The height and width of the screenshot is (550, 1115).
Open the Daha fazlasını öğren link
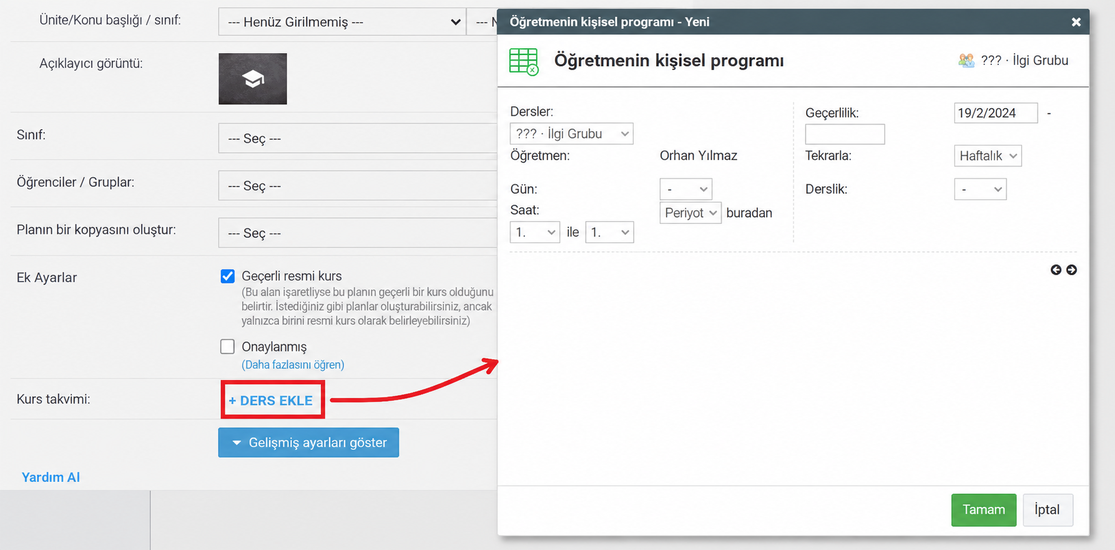pos(293,365)
